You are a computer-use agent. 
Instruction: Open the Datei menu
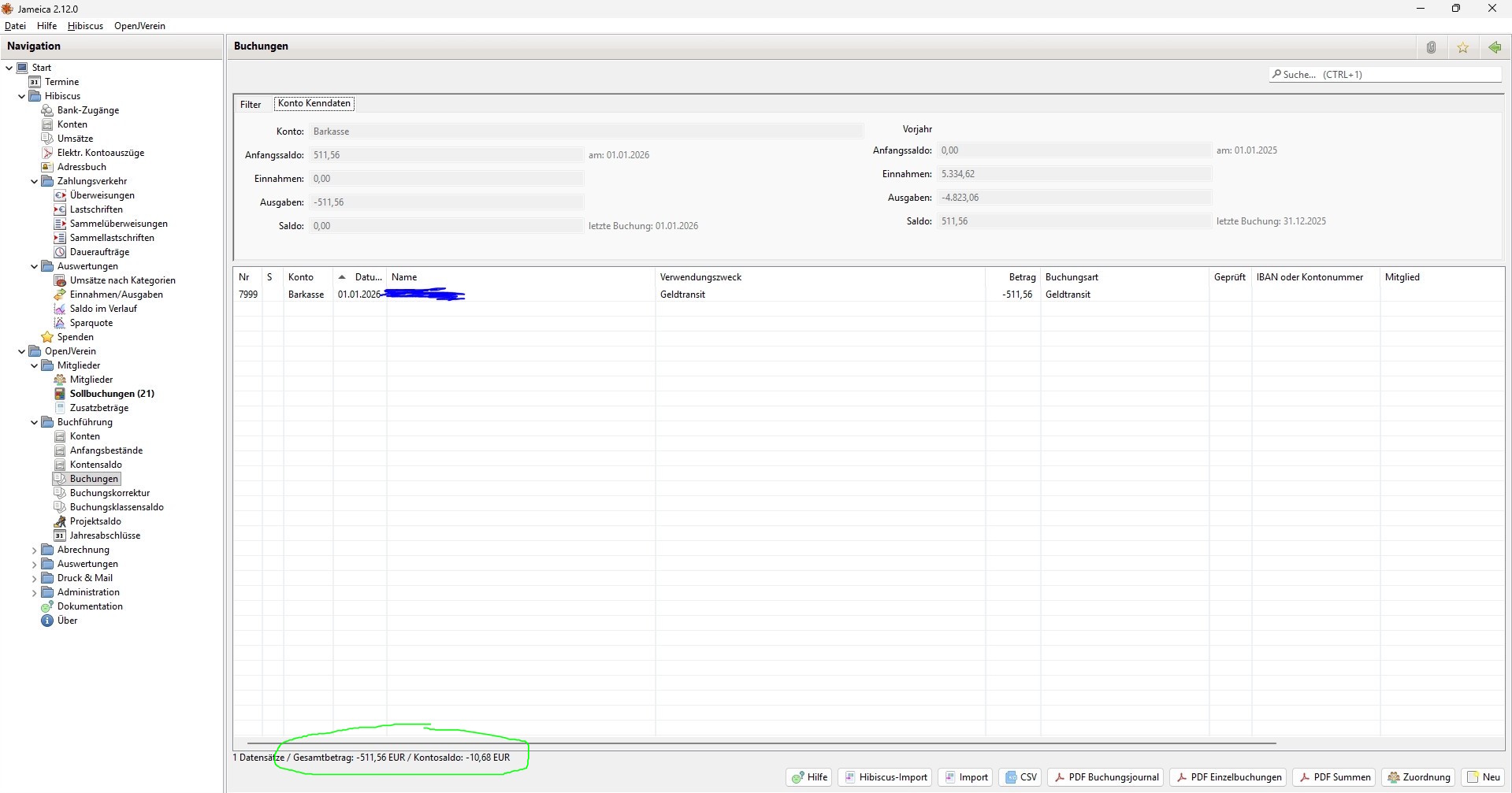coord(15,26)
